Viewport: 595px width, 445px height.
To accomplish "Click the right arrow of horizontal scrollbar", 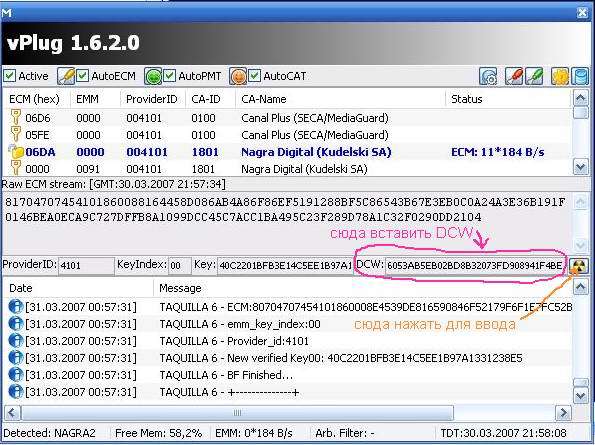I will pyautogui.click(x=563, y=412).
